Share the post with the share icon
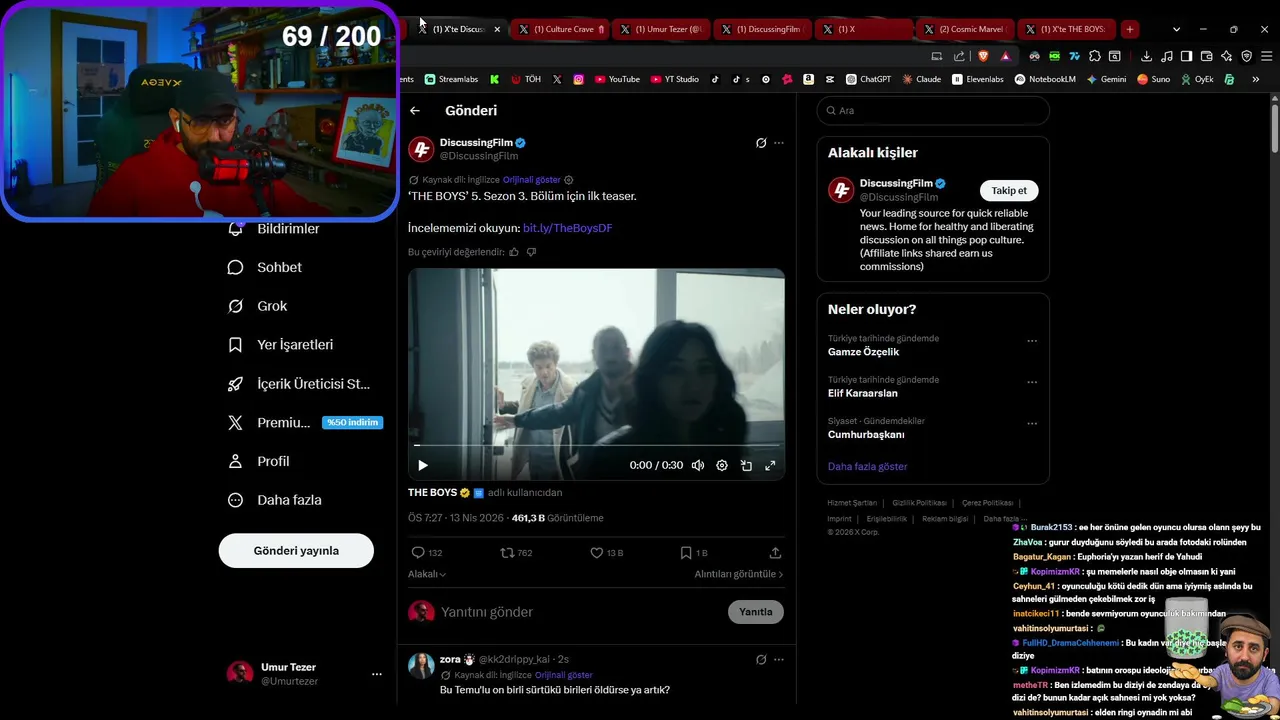 pos(775,553)
